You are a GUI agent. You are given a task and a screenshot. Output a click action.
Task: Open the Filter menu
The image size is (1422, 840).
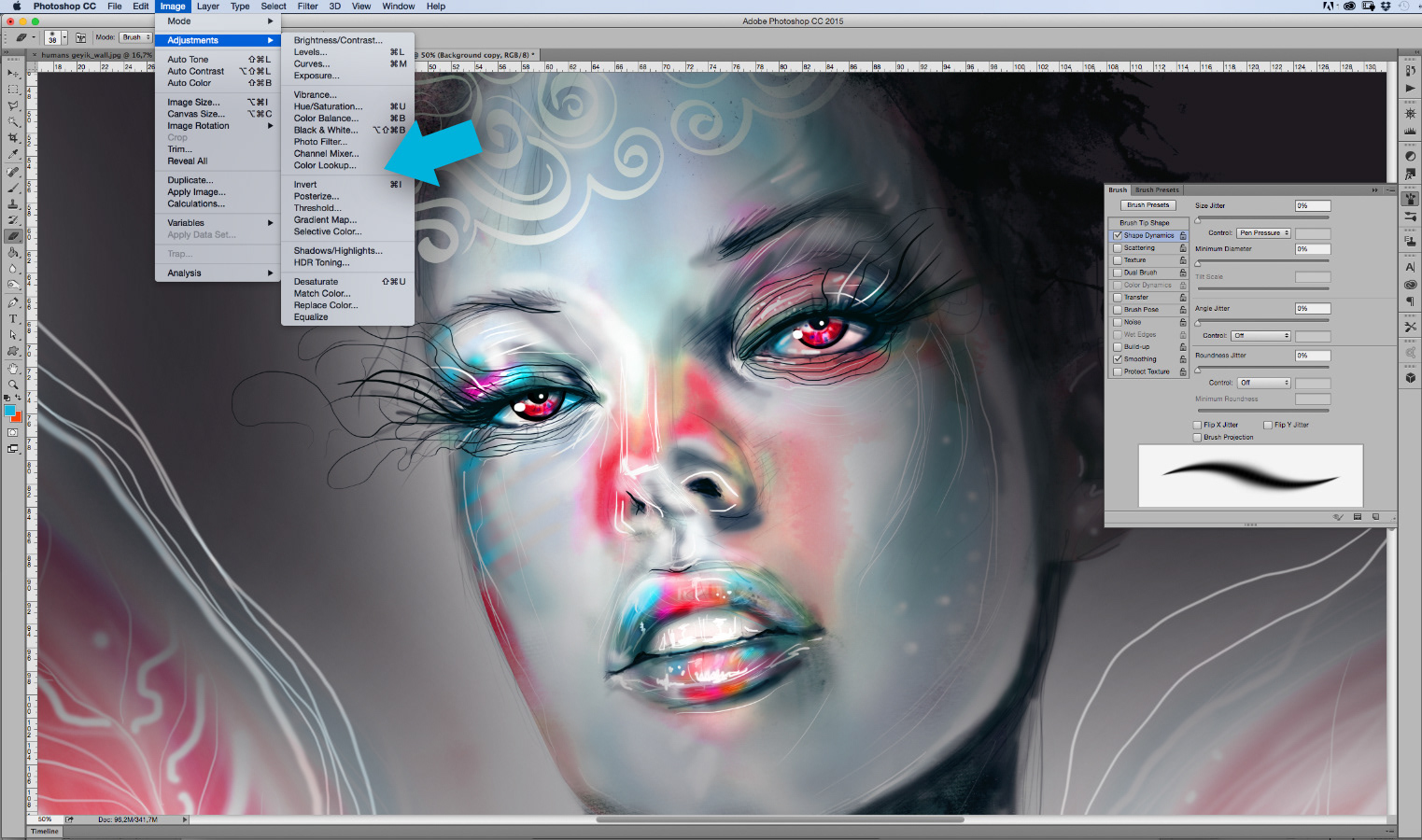(307, 6)
